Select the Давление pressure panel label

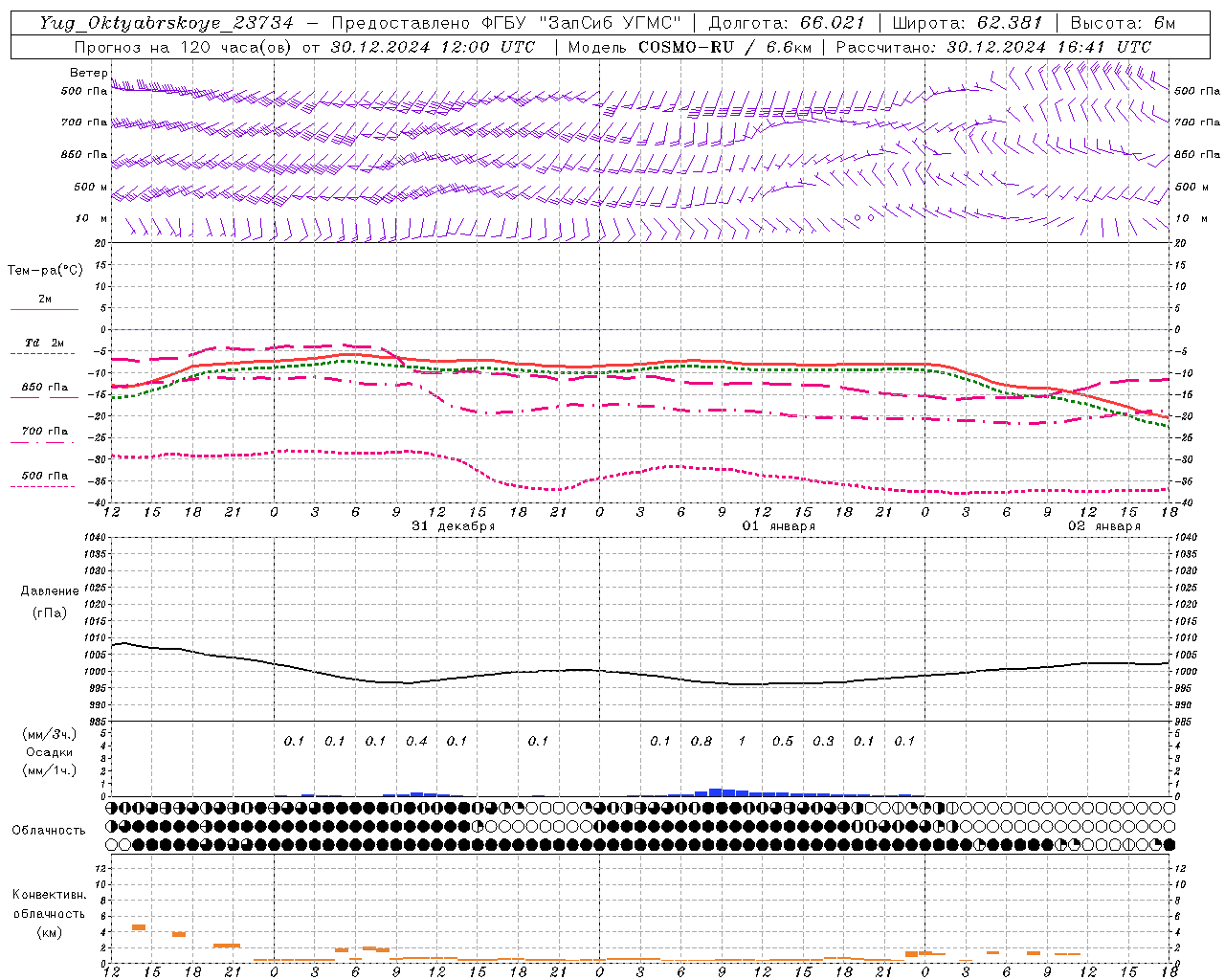tap(50, 591)
